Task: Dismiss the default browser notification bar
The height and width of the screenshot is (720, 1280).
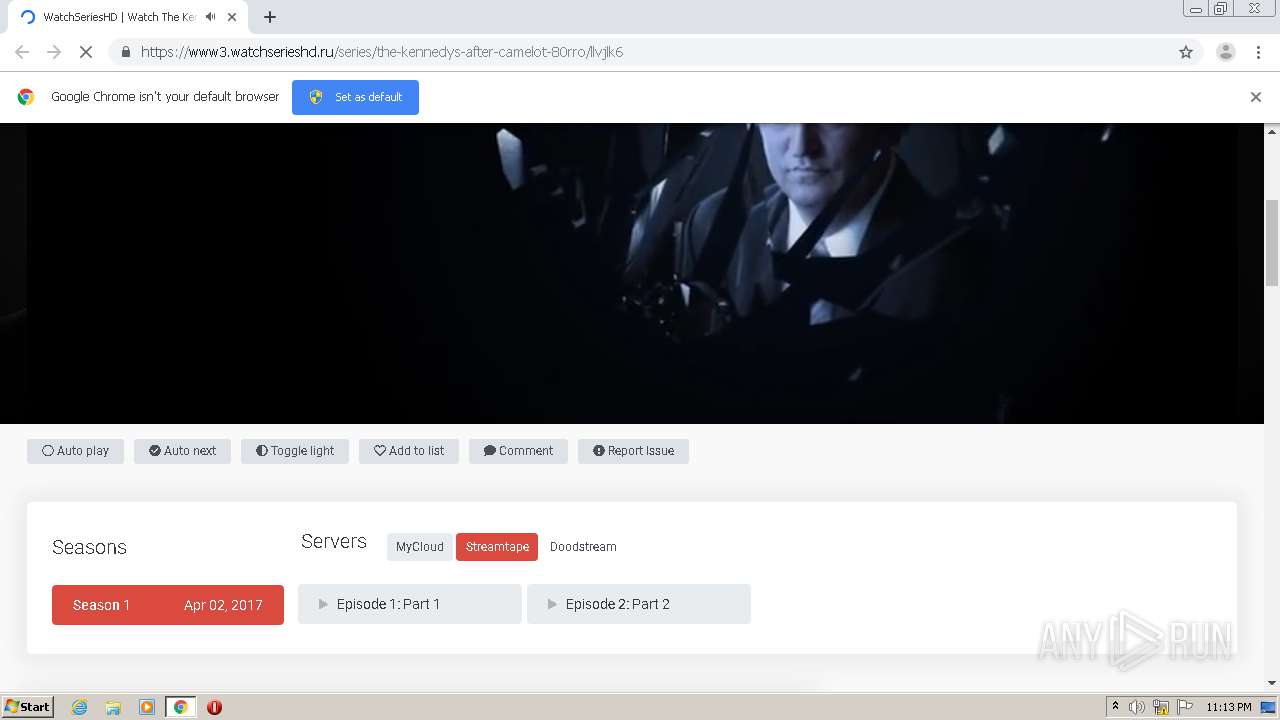Action: coord(1256,97)
